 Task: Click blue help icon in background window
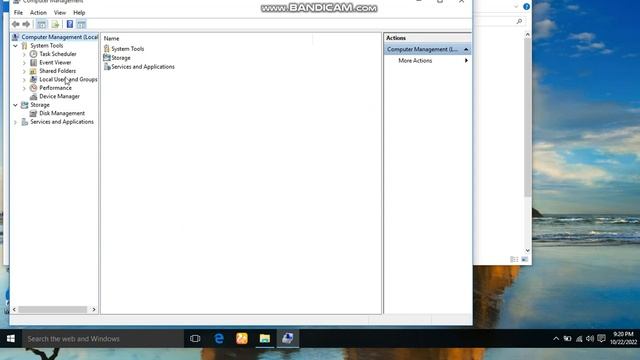(527, 7)
